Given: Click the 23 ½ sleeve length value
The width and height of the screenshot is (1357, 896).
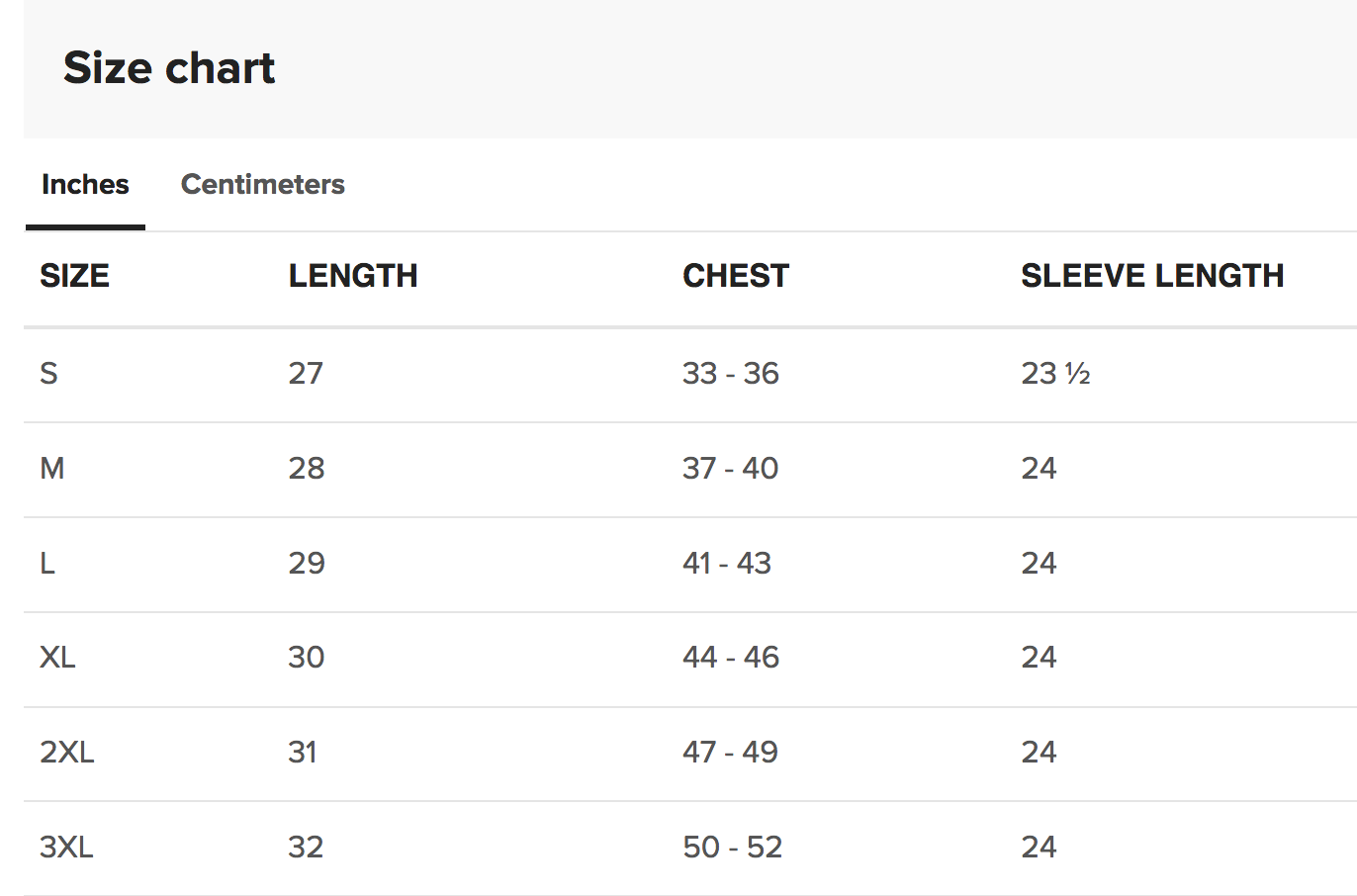Looking at the screenshot, I should (x=1055, y=374).
